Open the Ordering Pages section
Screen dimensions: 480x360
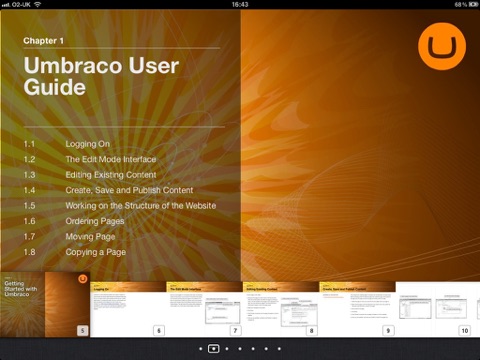click(x=95, y=221)
